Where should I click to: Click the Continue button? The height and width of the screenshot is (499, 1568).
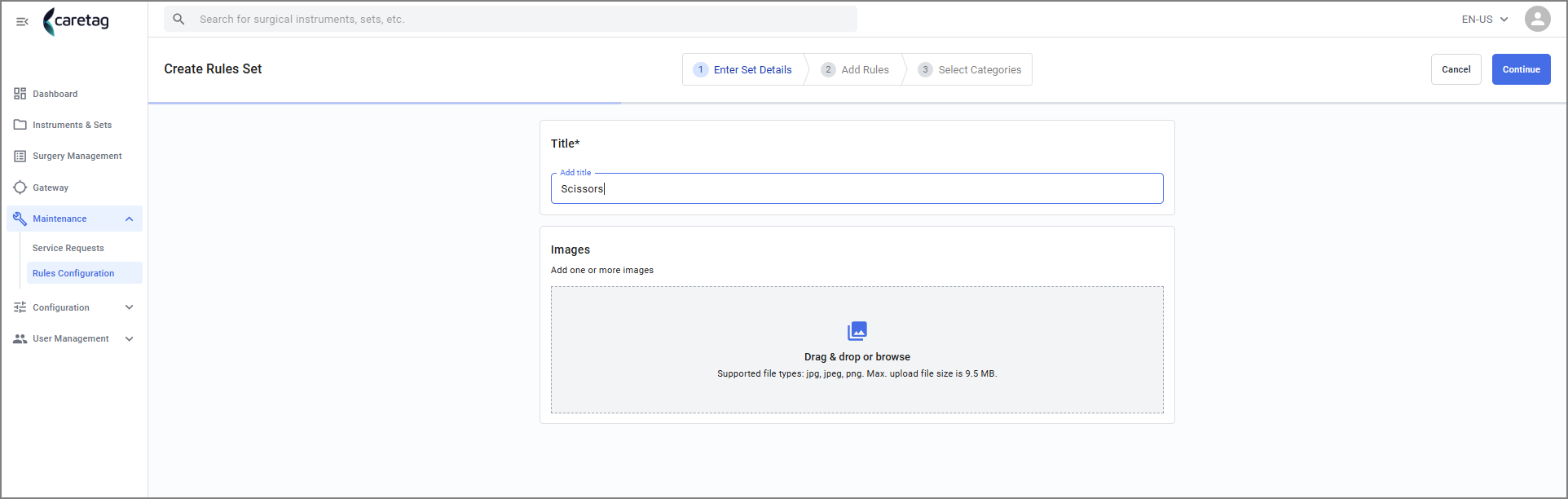pos(1521,69)
